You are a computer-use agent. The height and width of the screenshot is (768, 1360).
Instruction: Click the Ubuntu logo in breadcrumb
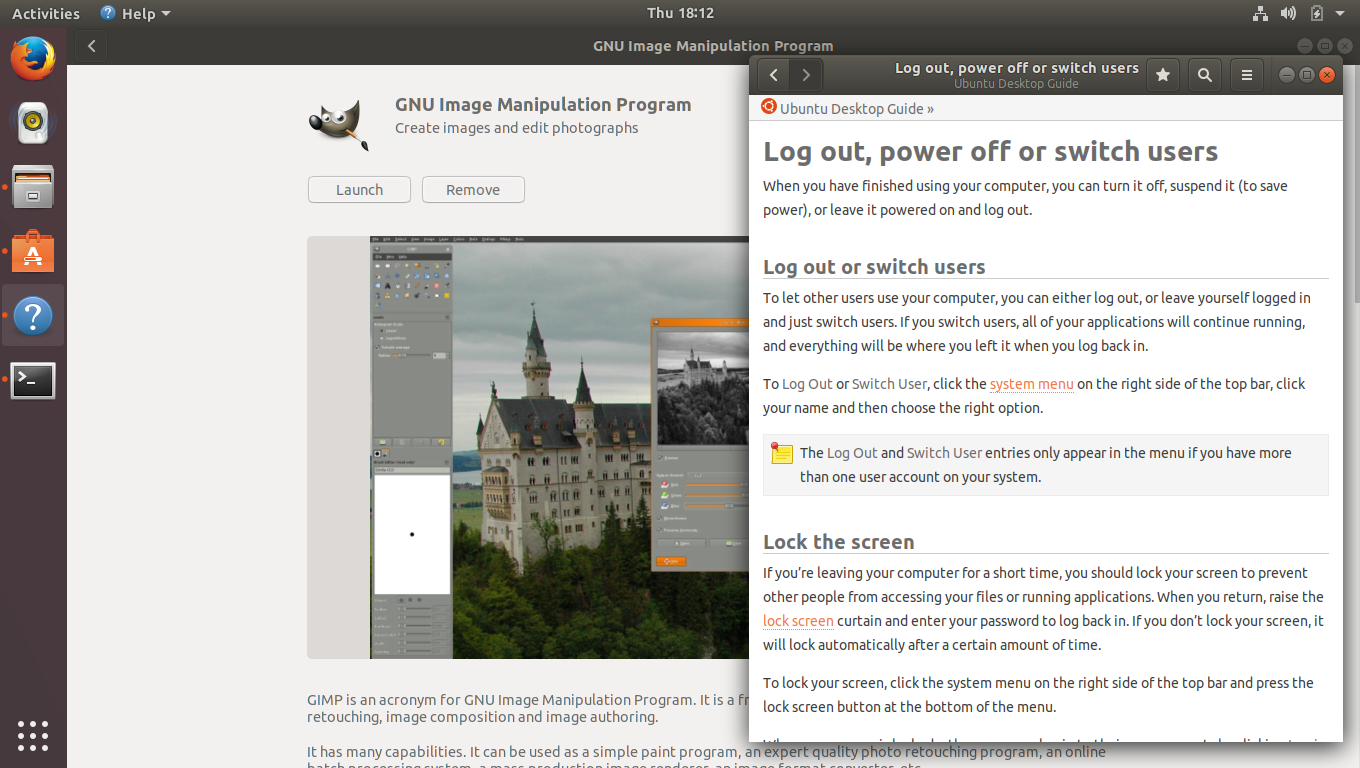click(x=768, y=106)
